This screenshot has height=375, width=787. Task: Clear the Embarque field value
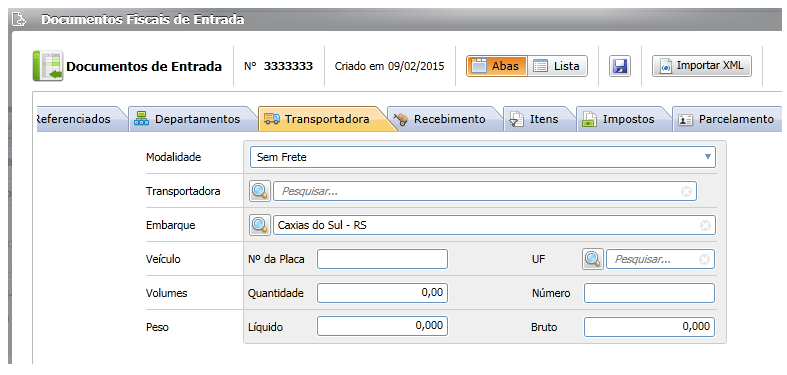pyautogui.click(x=705, y=226)
